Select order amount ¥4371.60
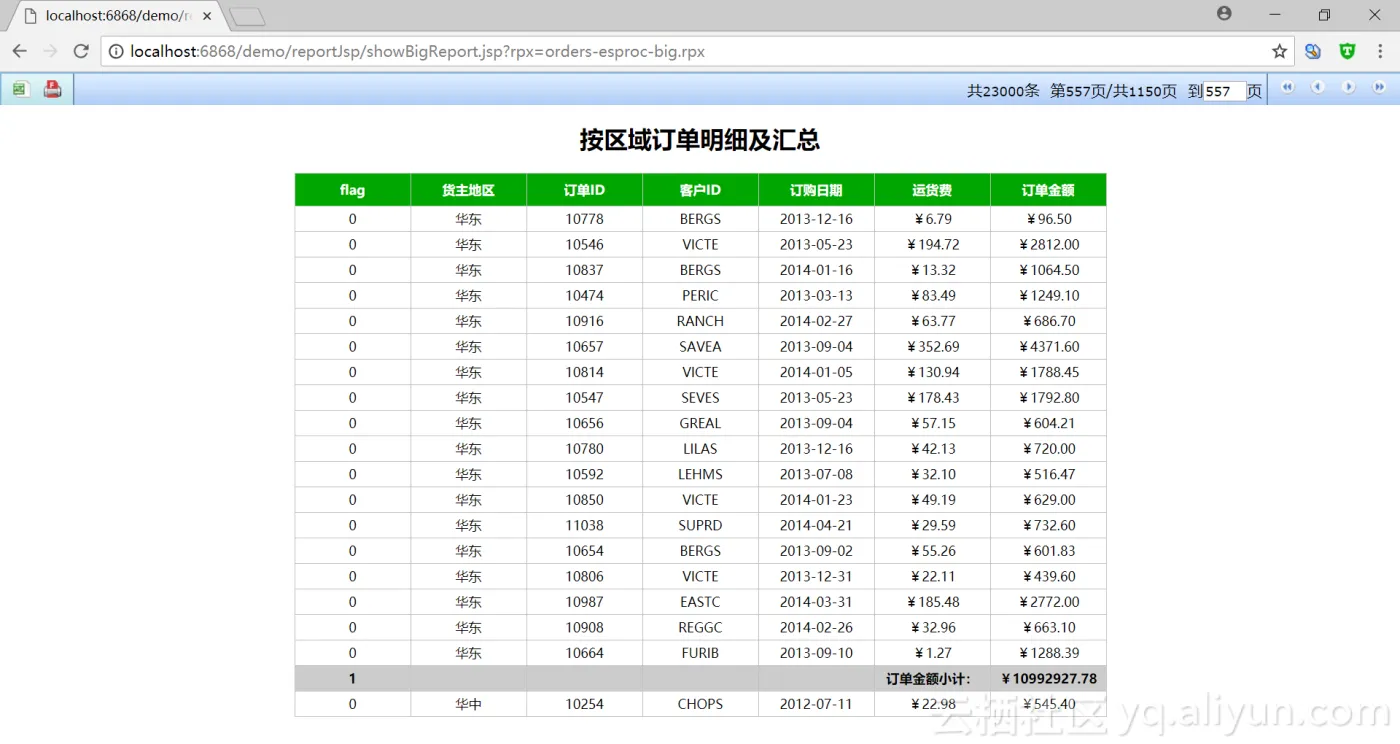The image size is (1400, 744). [x=1048, y=347]
